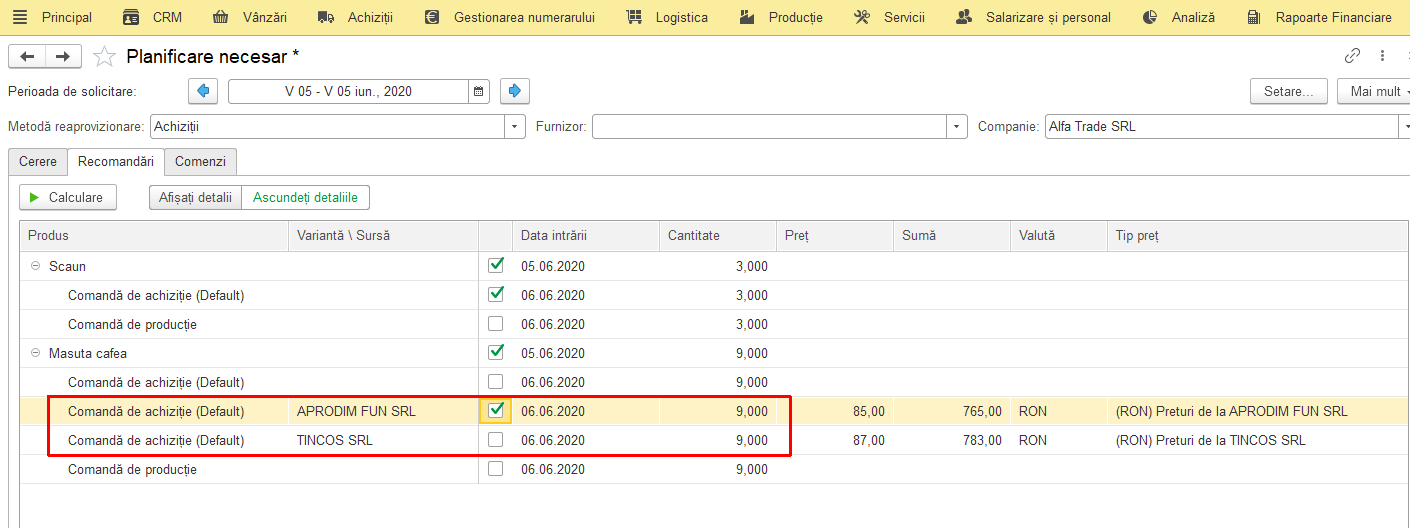Screen dimensions: 1410x528
Task: Toggle APRODIM FUN SRL row checkbox
Action: [x=495, y=411]
